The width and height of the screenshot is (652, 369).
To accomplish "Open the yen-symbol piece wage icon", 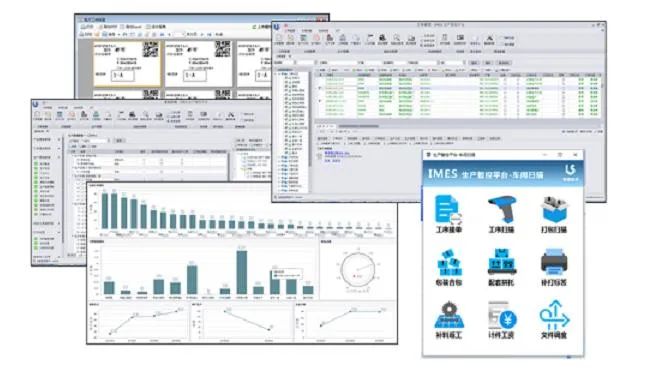I will pos(502,315).
